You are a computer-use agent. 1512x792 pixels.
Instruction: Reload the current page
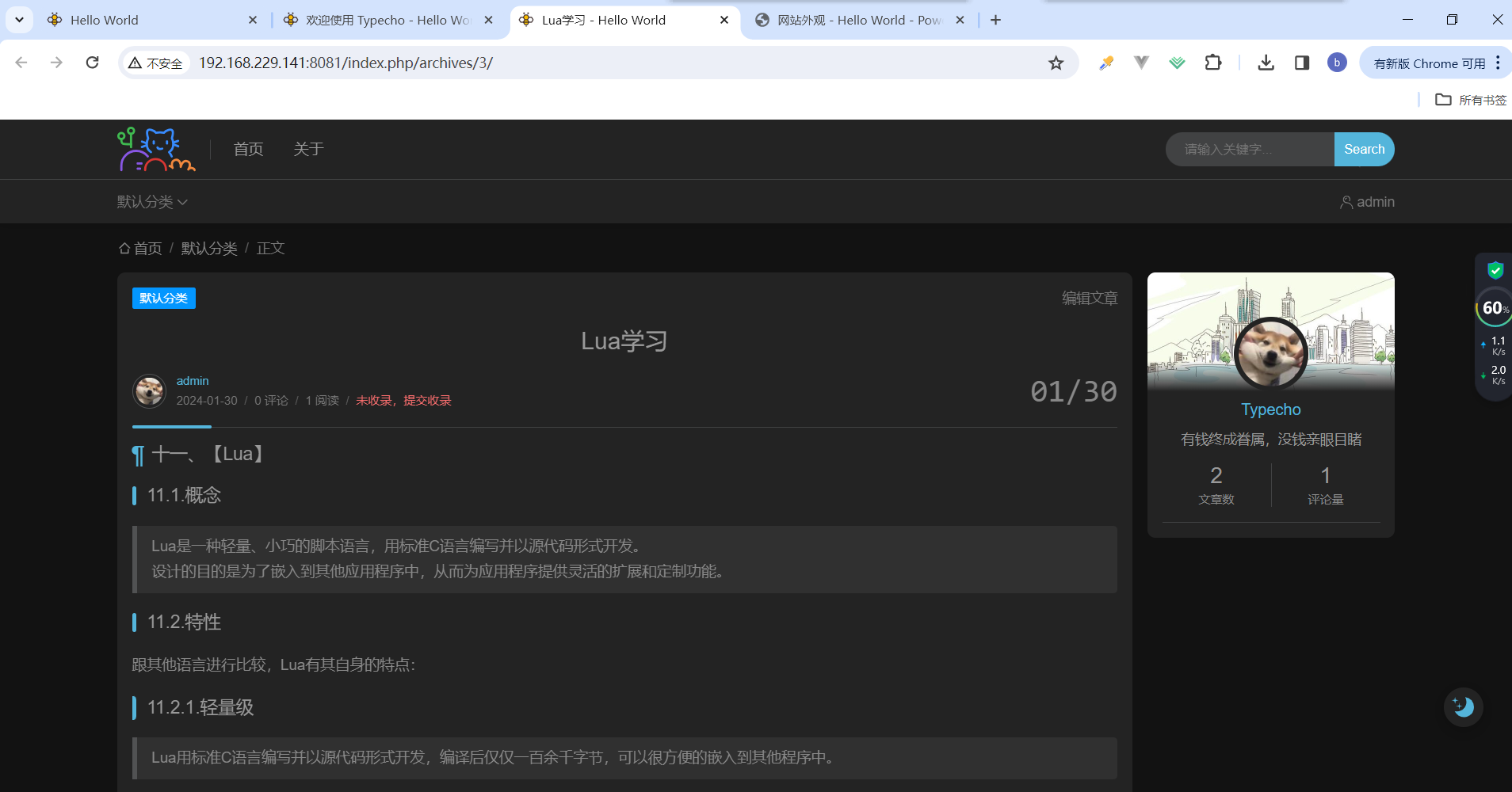(93, 63)
